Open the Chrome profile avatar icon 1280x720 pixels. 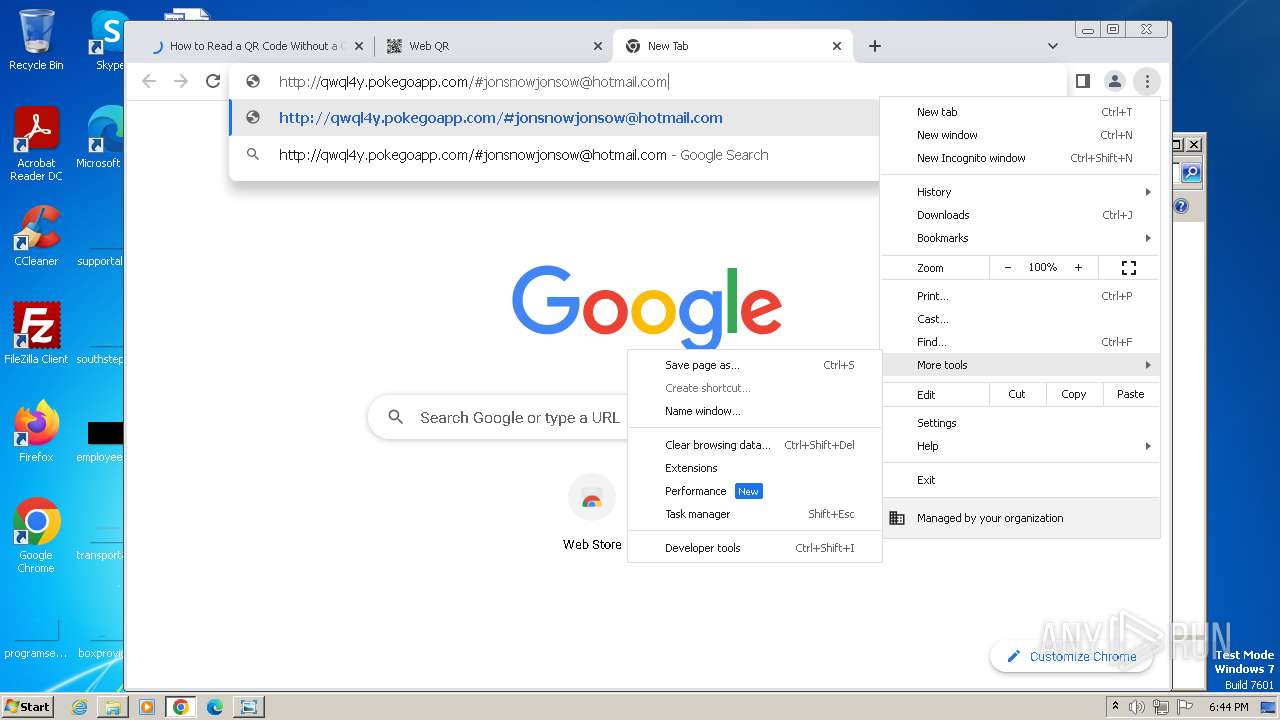click(1114, 81)
